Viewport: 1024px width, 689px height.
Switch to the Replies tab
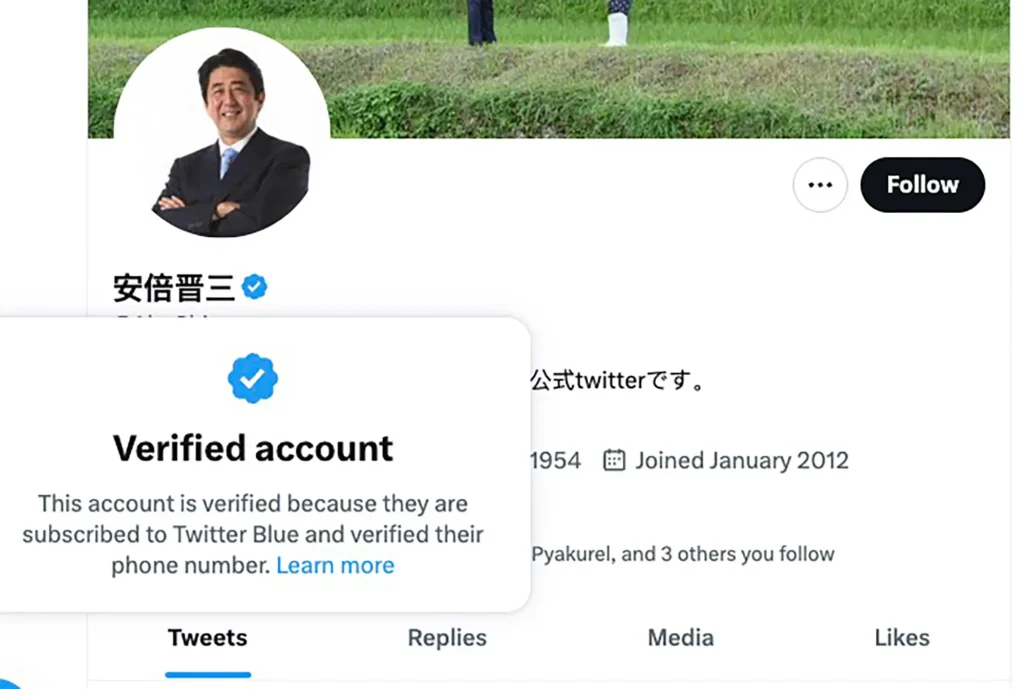pos(447,638)
